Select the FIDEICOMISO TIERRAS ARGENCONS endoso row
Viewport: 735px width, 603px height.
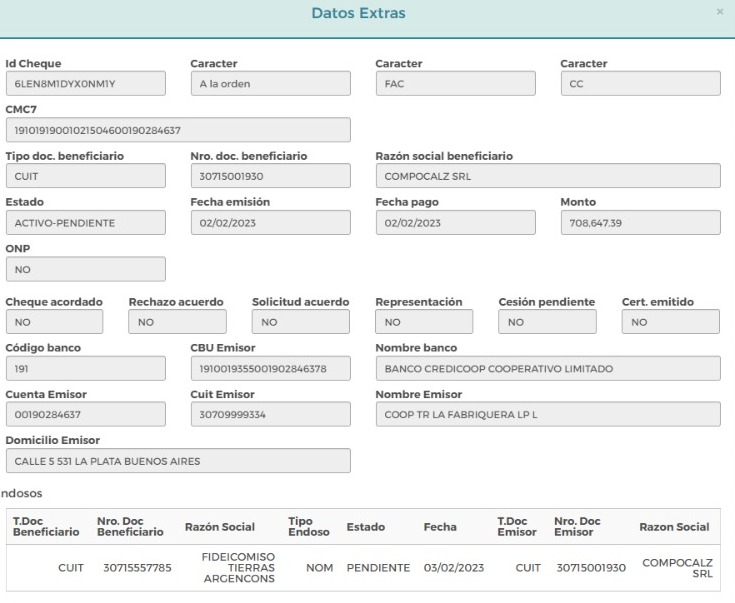[363, 567]
